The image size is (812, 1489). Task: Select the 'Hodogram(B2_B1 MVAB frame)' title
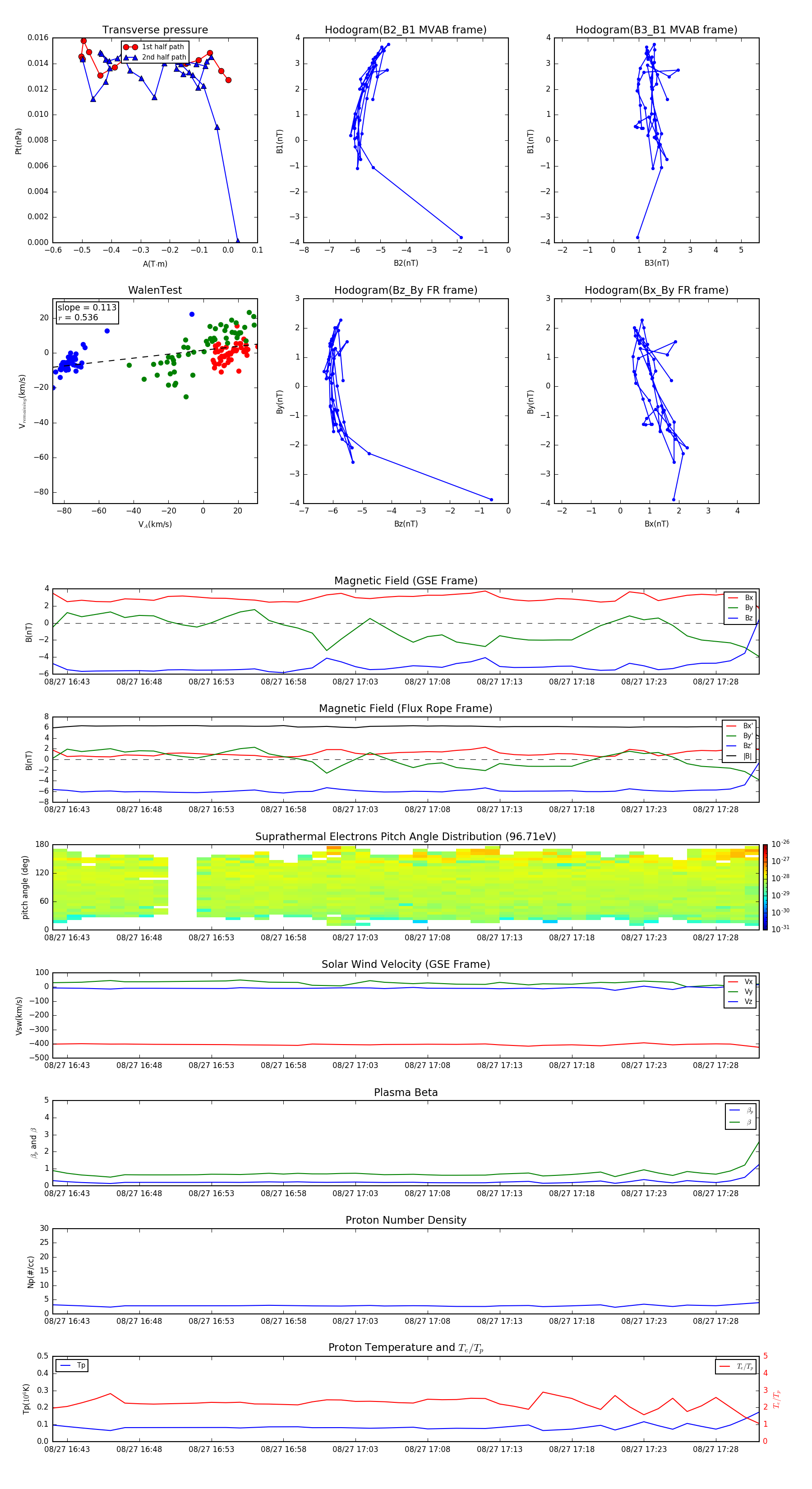(x=406, y=30)
